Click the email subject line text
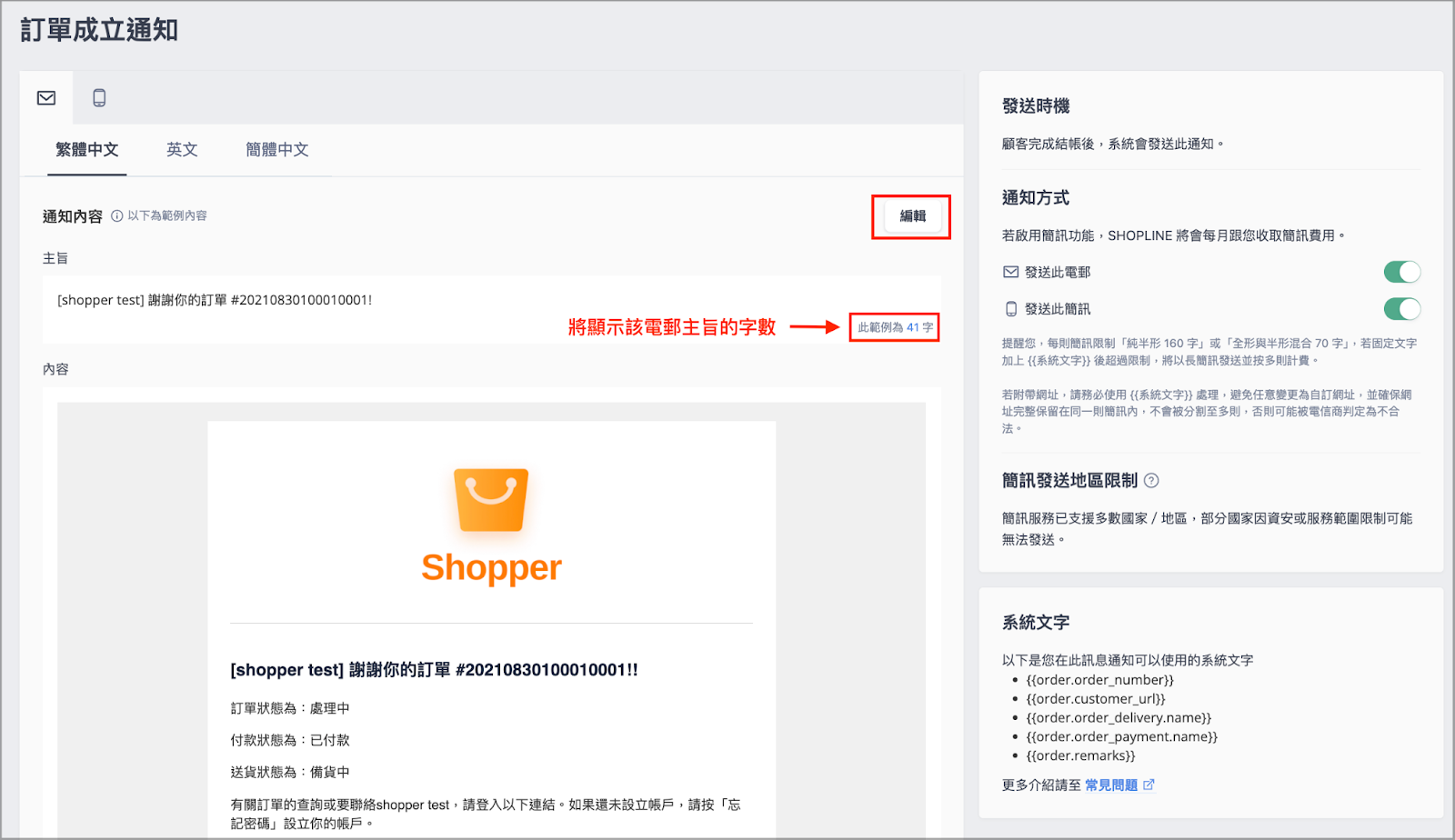Viewport: 1455px width, 840px height. tap(215, 300)
